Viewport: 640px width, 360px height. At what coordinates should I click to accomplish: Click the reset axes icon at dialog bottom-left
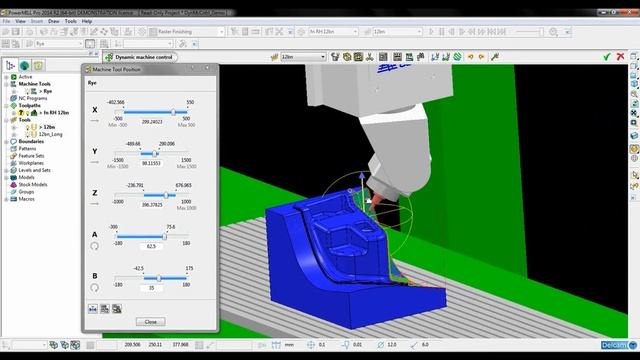[x=93, y=309]
